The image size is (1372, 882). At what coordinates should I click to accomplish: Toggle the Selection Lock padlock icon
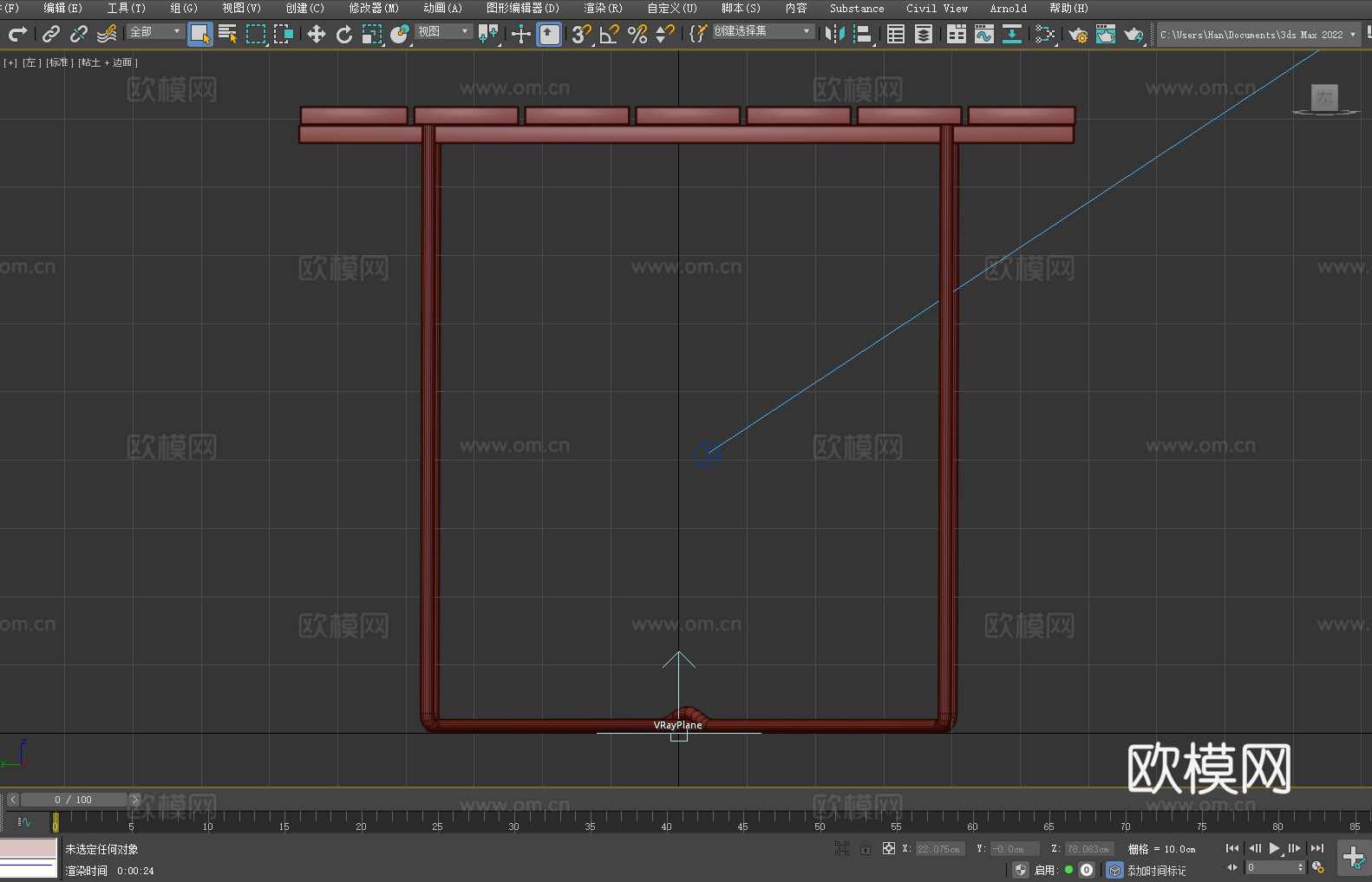[866, 848]
